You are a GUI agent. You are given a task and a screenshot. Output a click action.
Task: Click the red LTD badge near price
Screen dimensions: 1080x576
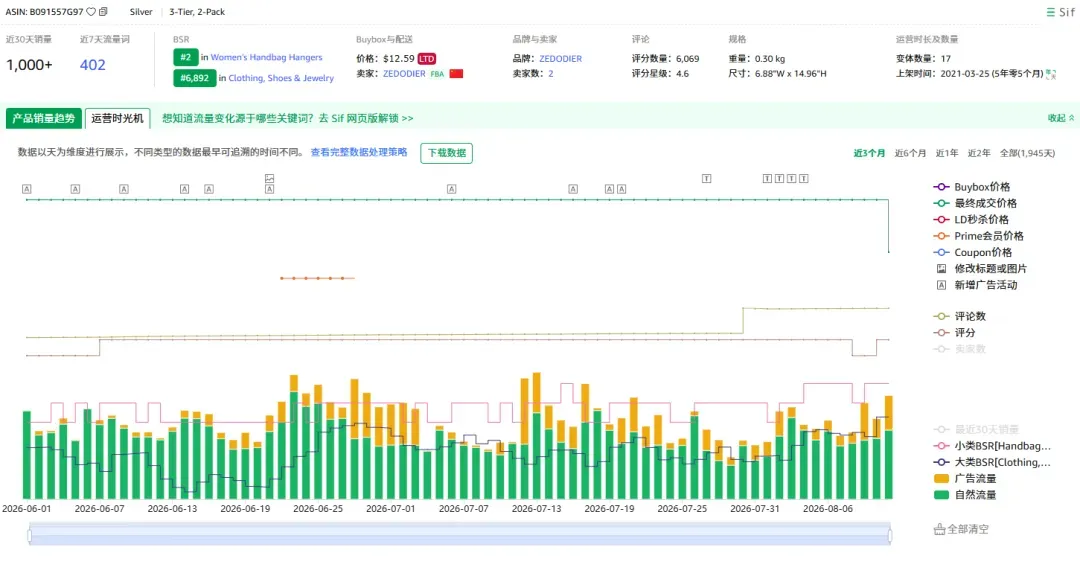pyautogui.click(x=427, y=59)
